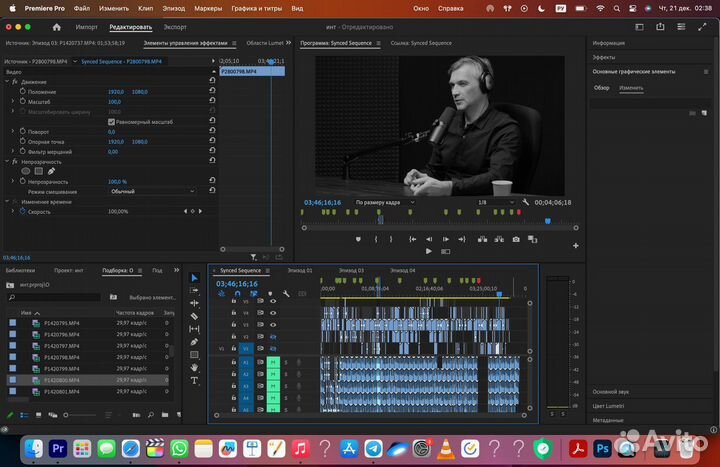
Task: Select the Type tool in the tools panel
Action: point(195,381)
